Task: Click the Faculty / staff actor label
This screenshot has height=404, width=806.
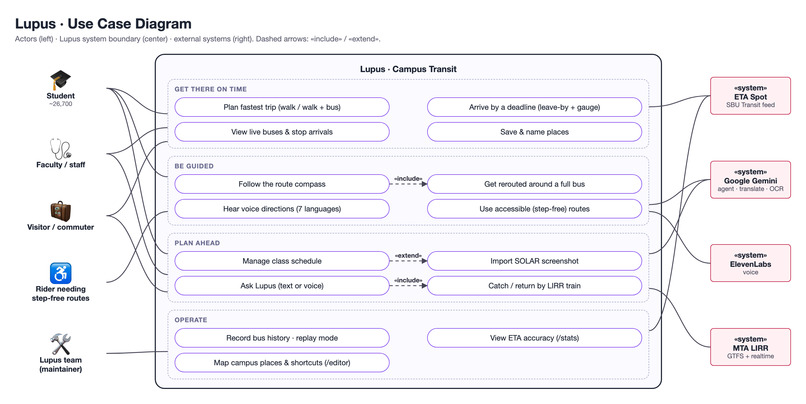Action: 61,164
